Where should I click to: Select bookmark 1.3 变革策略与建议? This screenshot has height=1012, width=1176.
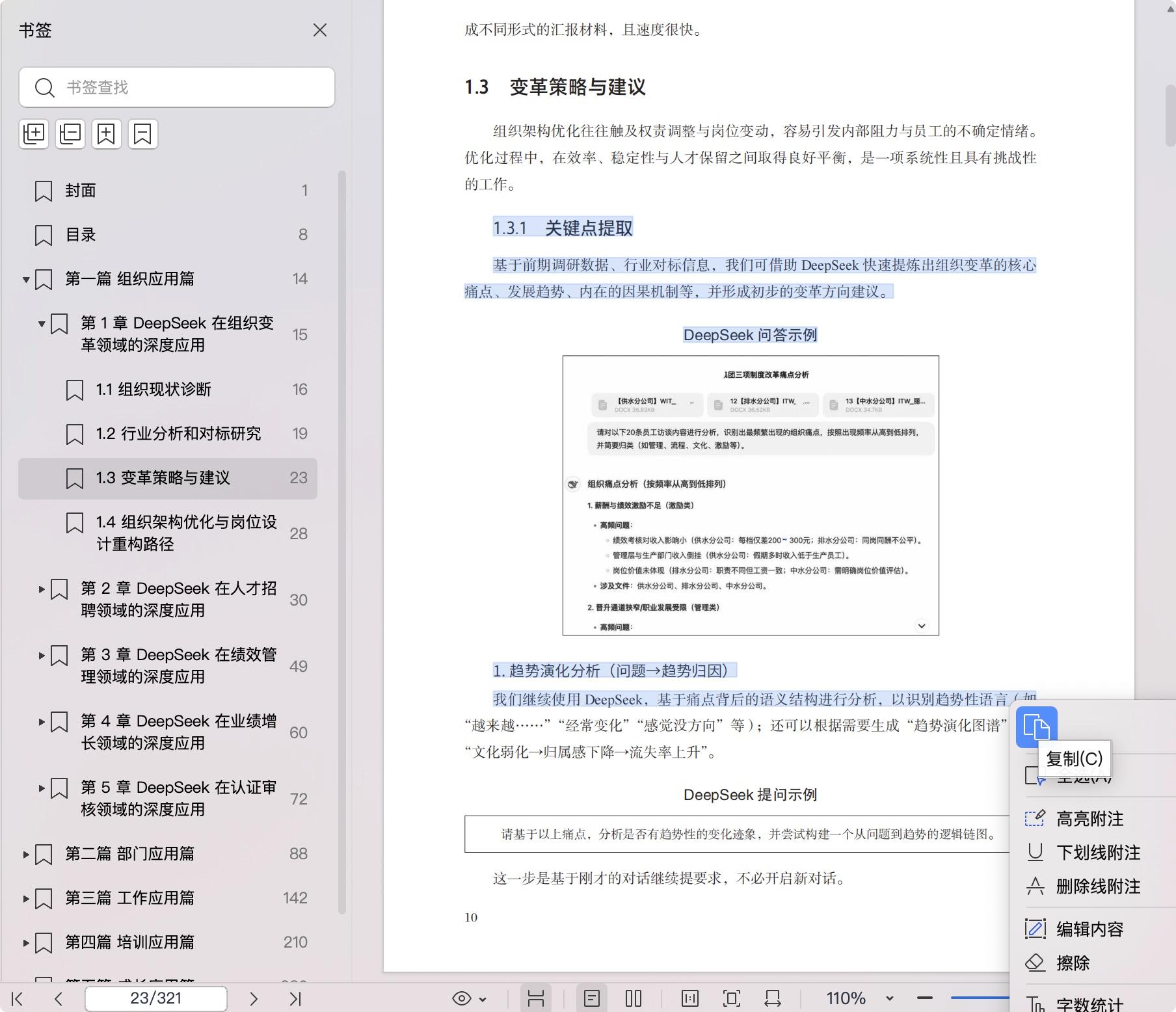[168, 478]
